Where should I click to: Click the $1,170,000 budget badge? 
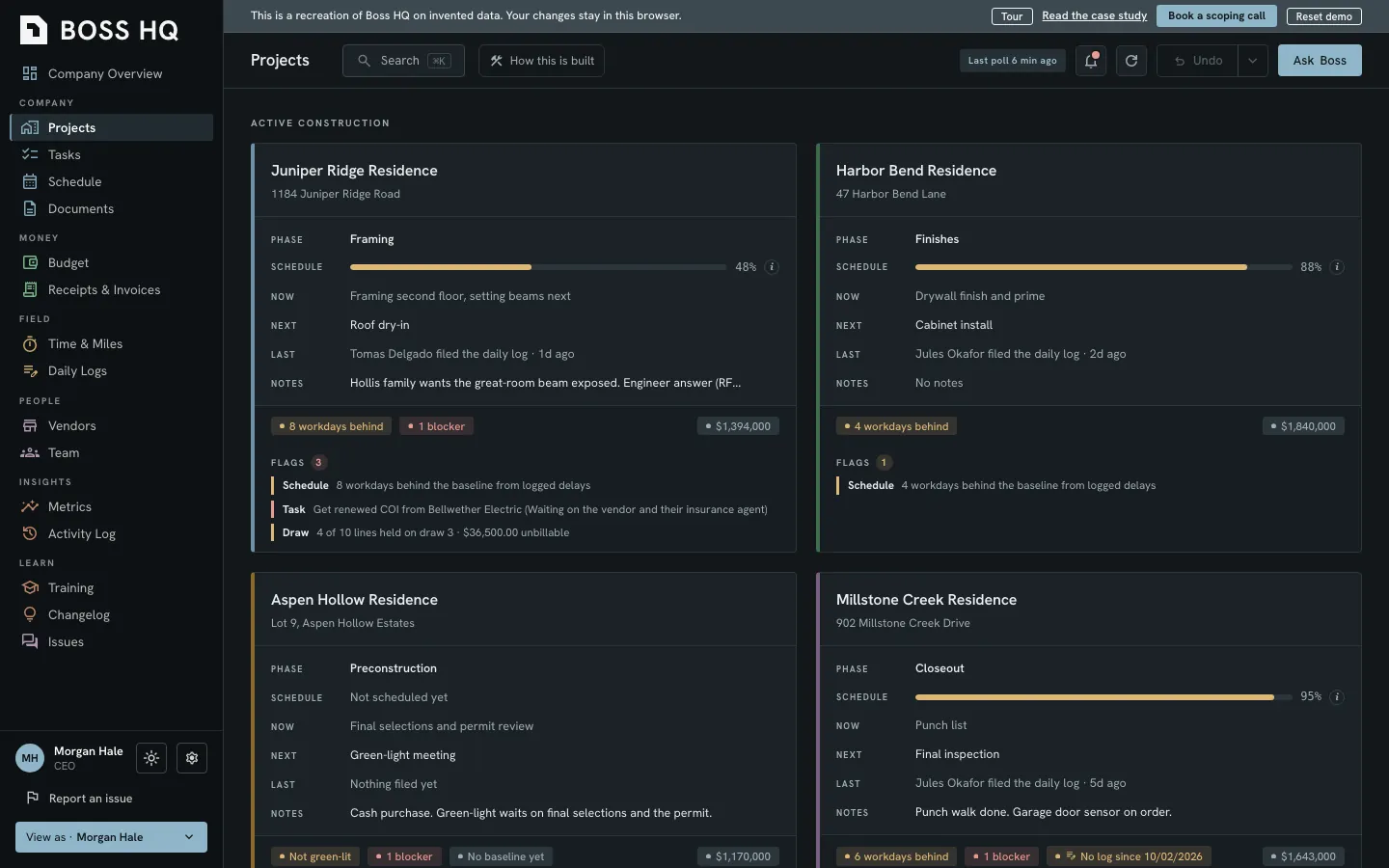click(x=738, y=856)
